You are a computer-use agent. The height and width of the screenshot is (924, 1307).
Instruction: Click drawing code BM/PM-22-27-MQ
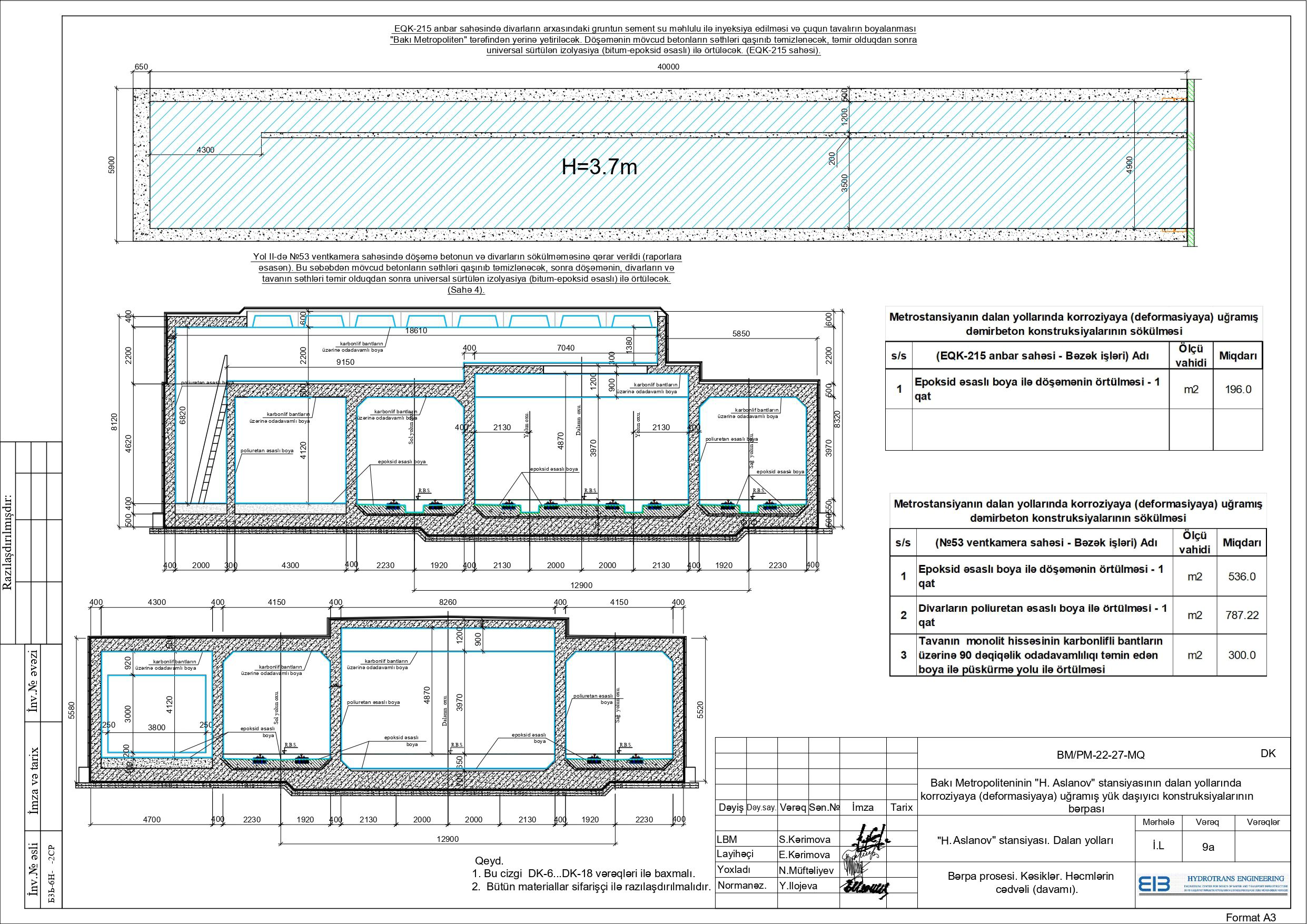pyautogui.click(x=1101, y=755)
